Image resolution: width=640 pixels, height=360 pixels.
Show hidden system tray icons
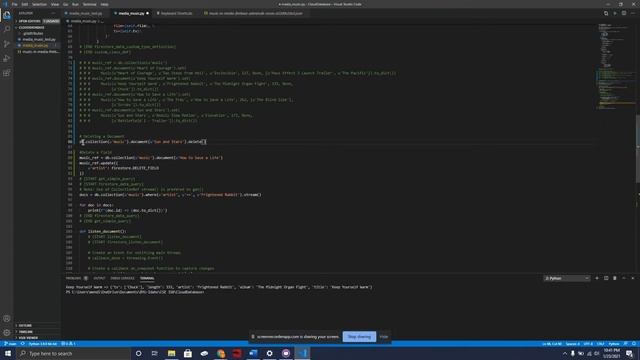(x=565, y=353)
